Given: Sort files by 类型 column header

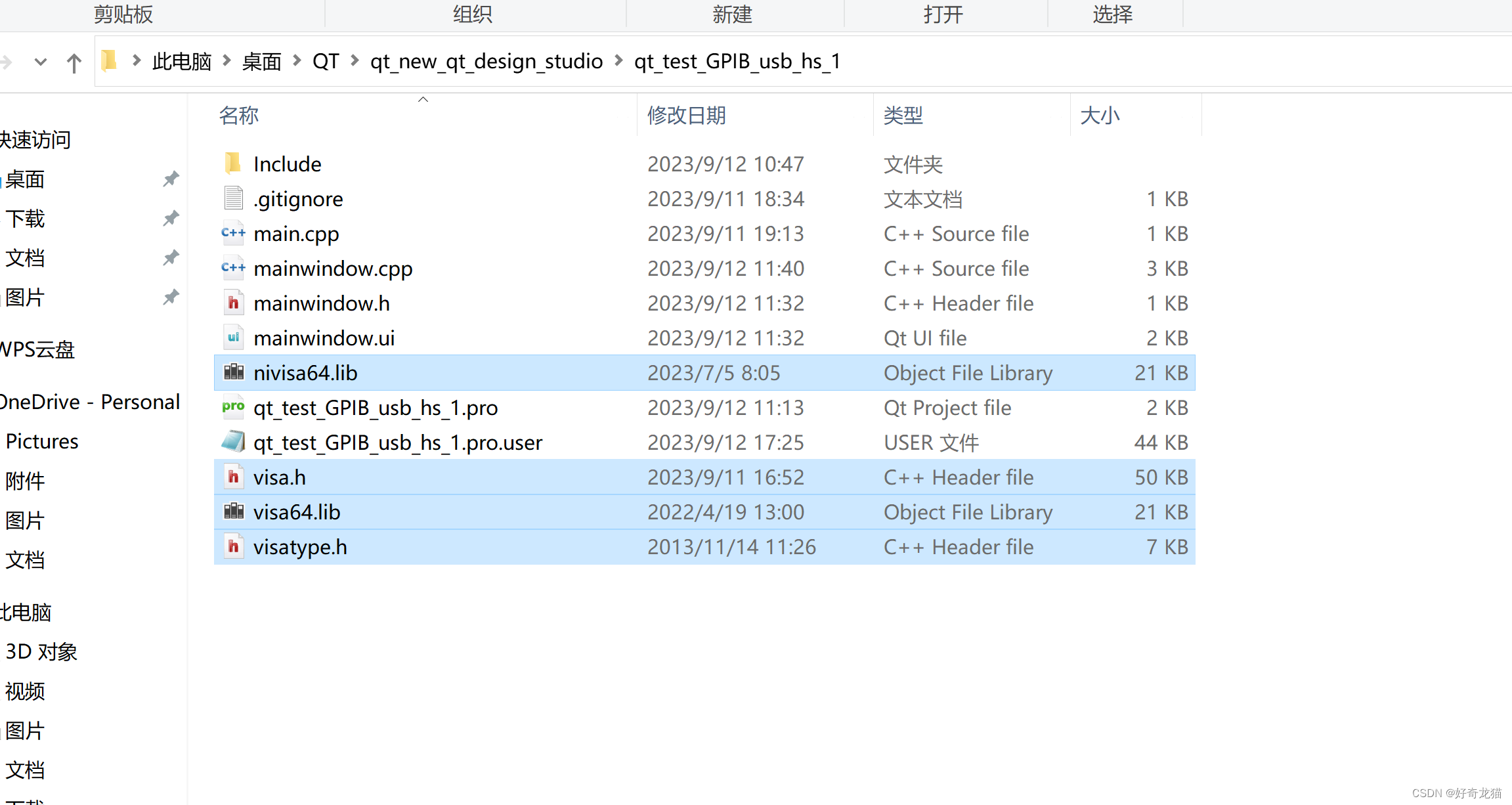Looking at the screenshot, I should pyautogui.click(x=903, y=116).
